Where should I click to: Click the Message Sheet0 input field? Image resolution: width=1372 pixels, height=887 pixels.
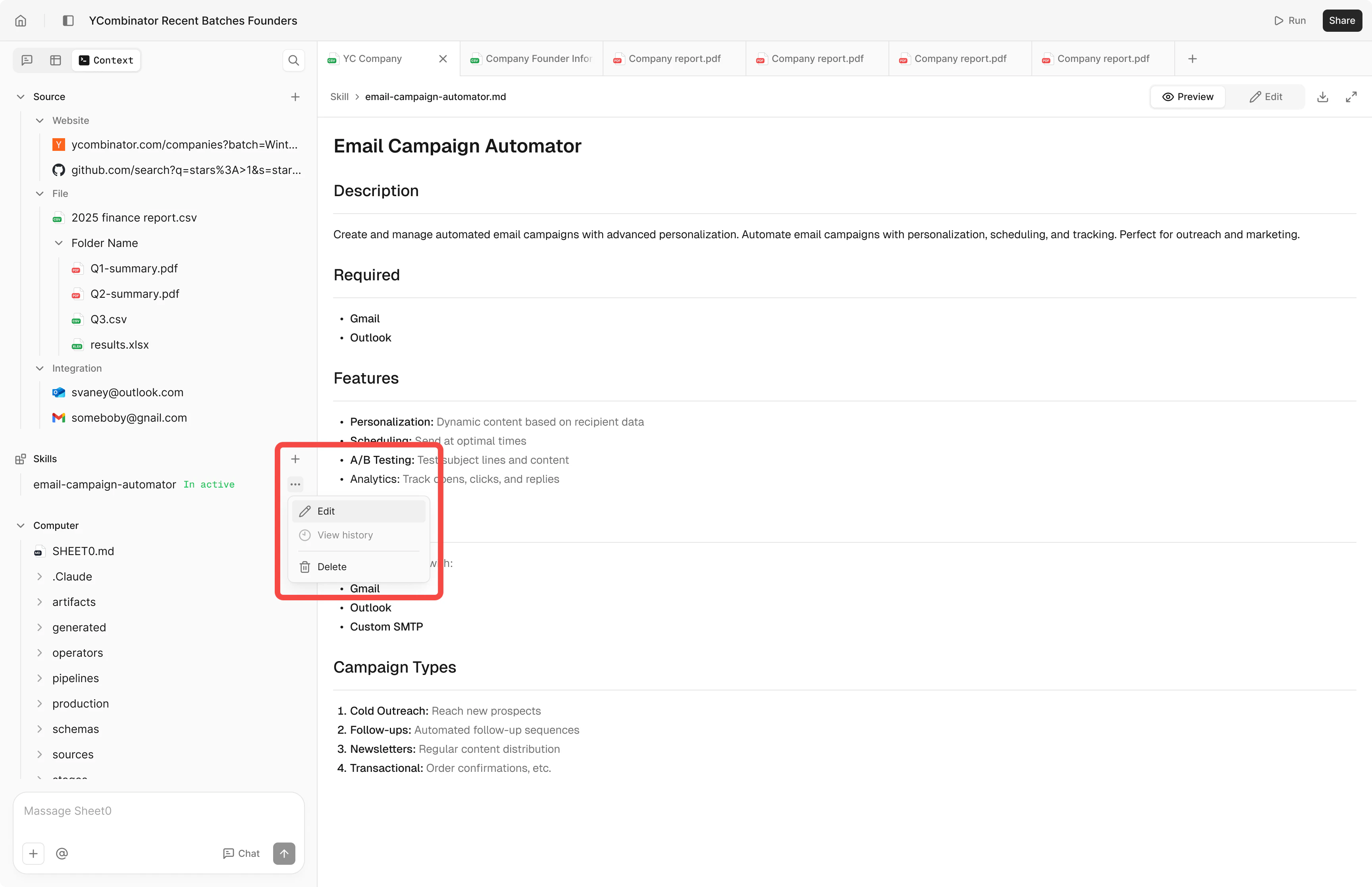[158, 811]
